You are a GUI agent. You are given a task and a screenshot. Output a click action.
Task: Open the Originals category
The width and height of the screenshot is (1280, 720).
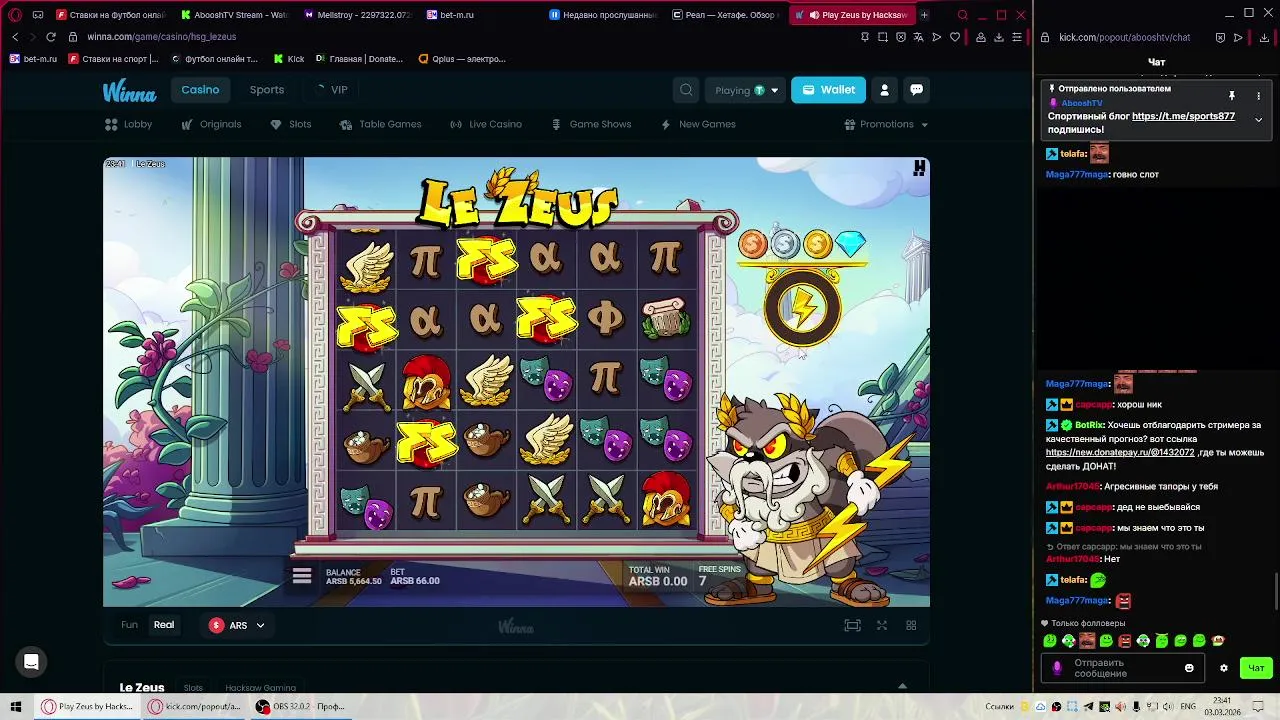click(x=211, y=124)
